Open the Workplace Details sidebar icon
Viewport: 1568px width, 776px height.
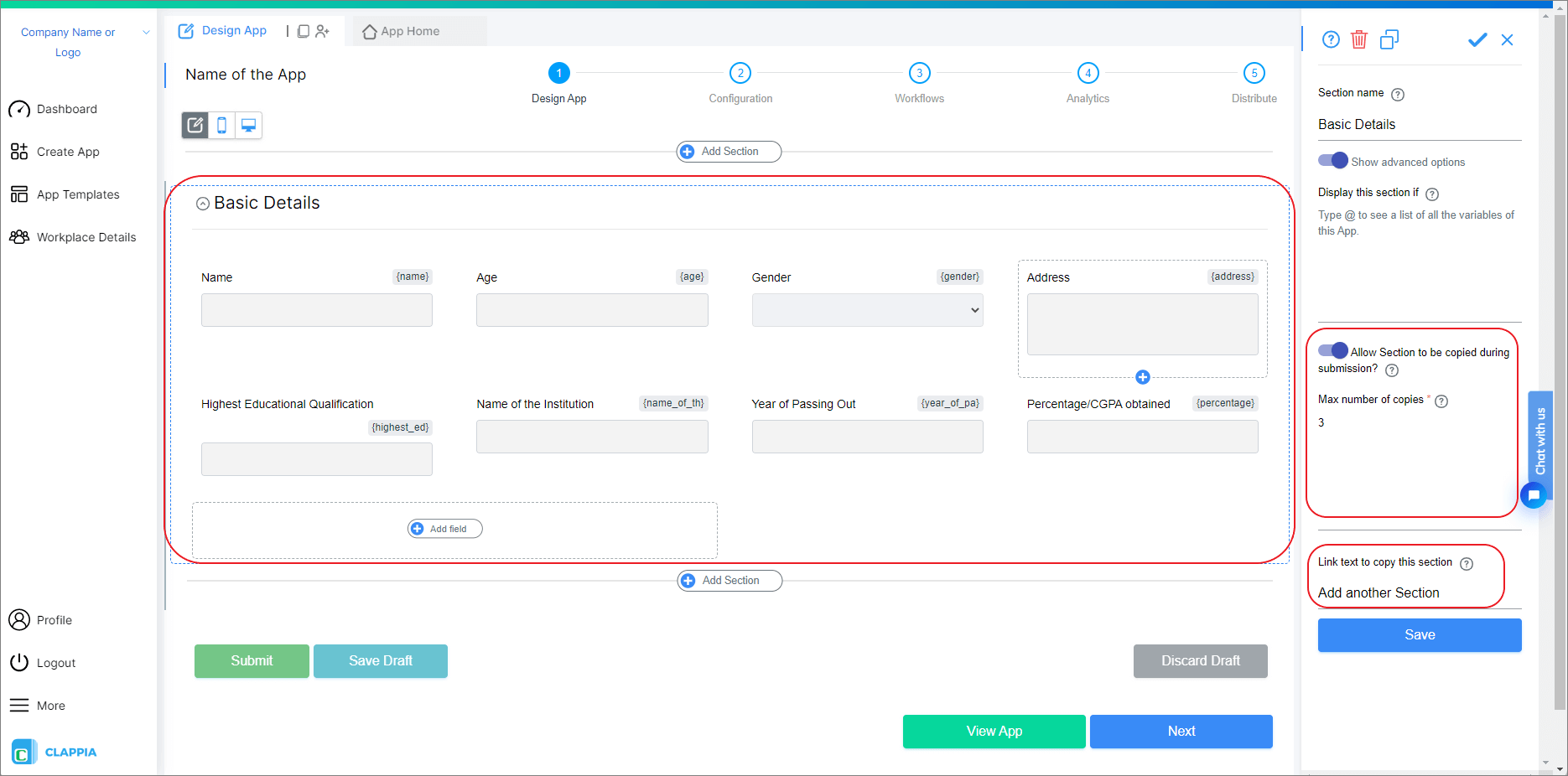point(19,237)
